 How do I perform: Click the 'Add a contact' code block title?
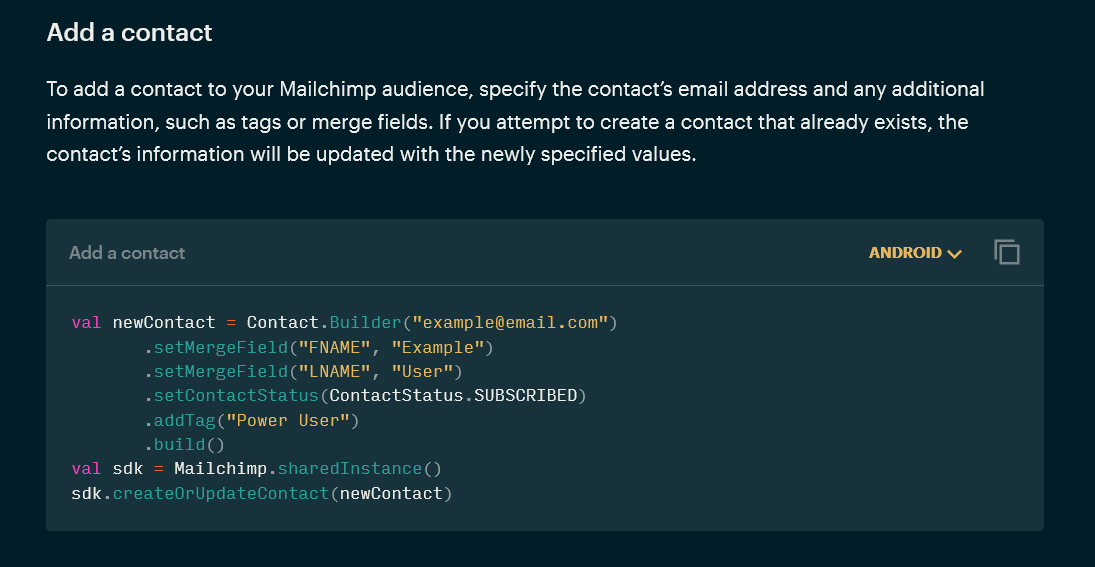[x=127, y=253]
